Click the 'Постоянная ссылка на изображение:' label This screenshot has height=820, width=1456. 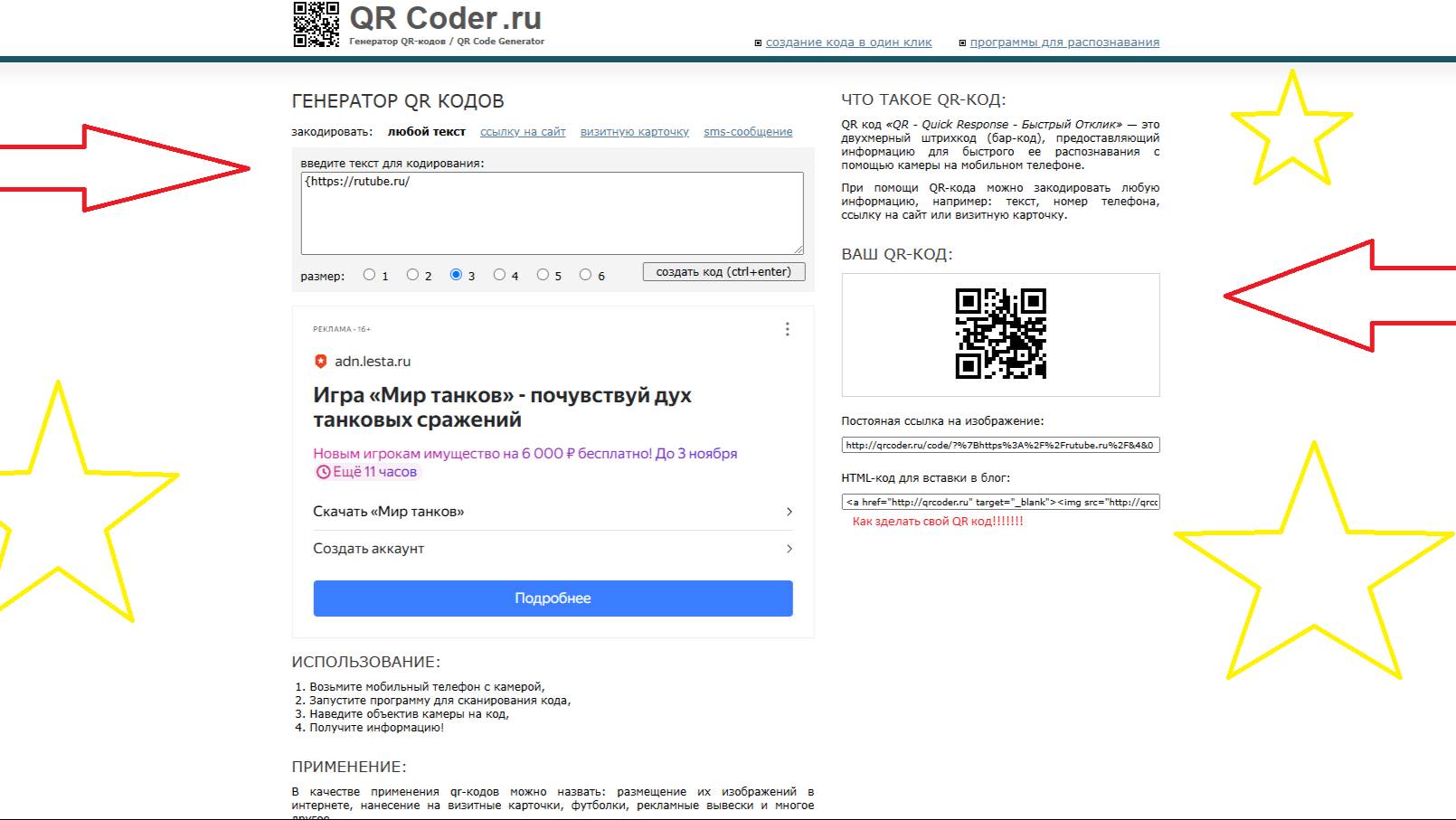(x=942, y=421)
